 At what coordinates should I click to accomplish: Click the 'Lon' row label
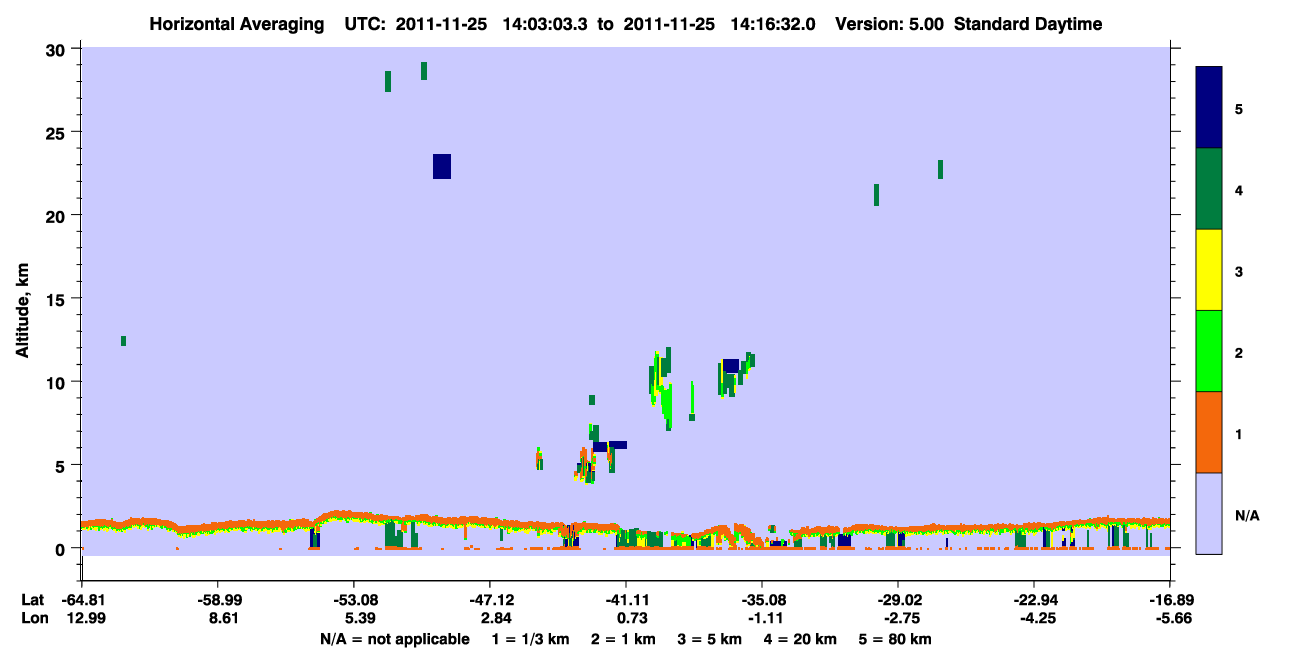(33, 618)
